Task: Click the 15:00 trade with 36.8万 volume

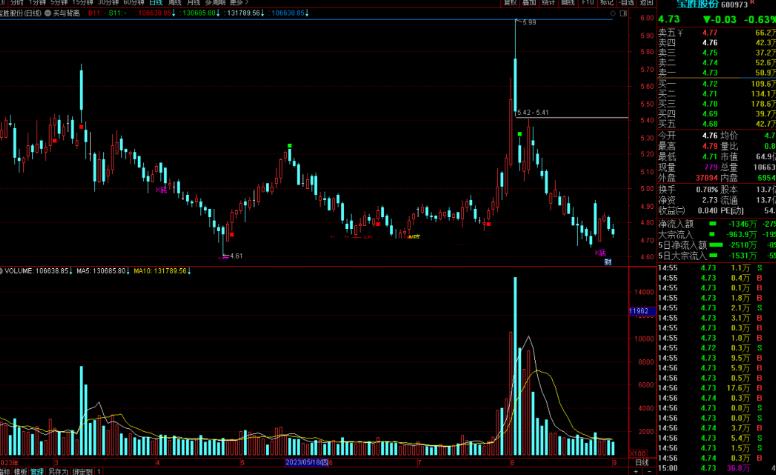Action: click(717, 468)
